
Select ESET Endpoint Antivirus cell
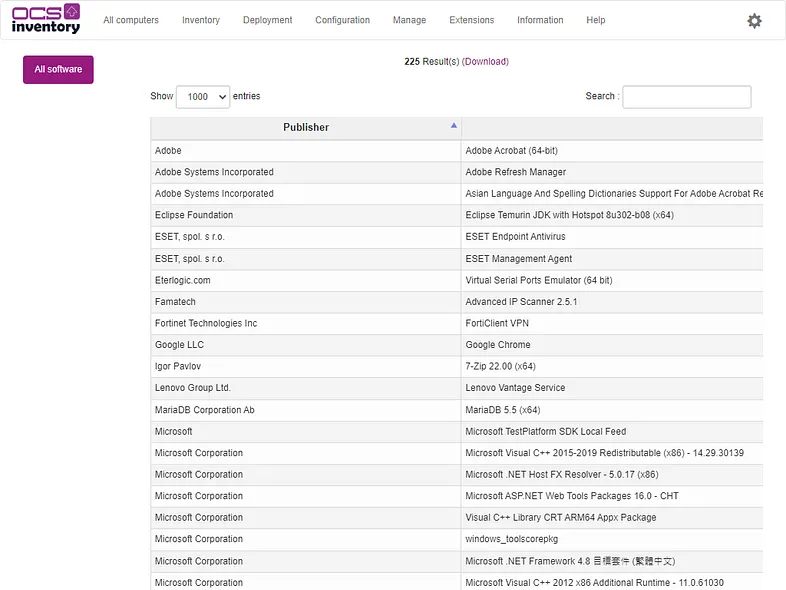click(x=612, y=237)
